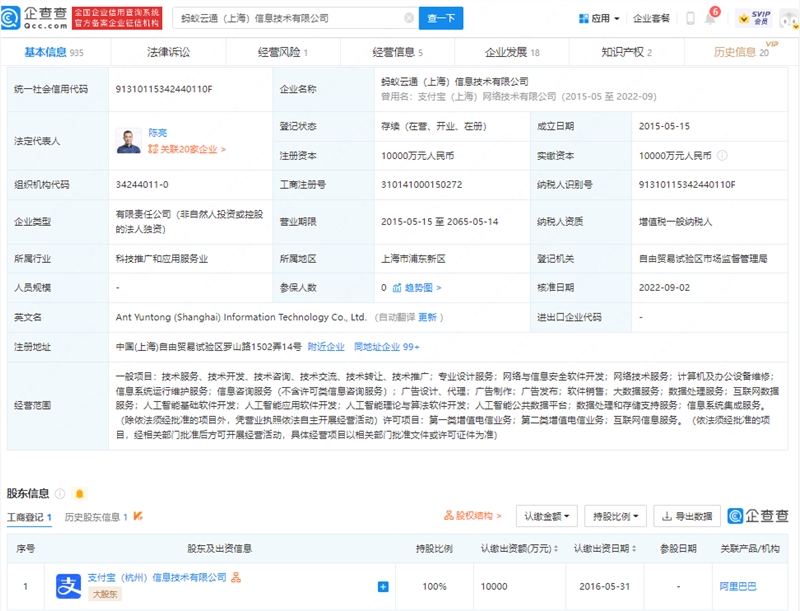
Task: Clear the search box with X icon
Action: click(409, 18)
